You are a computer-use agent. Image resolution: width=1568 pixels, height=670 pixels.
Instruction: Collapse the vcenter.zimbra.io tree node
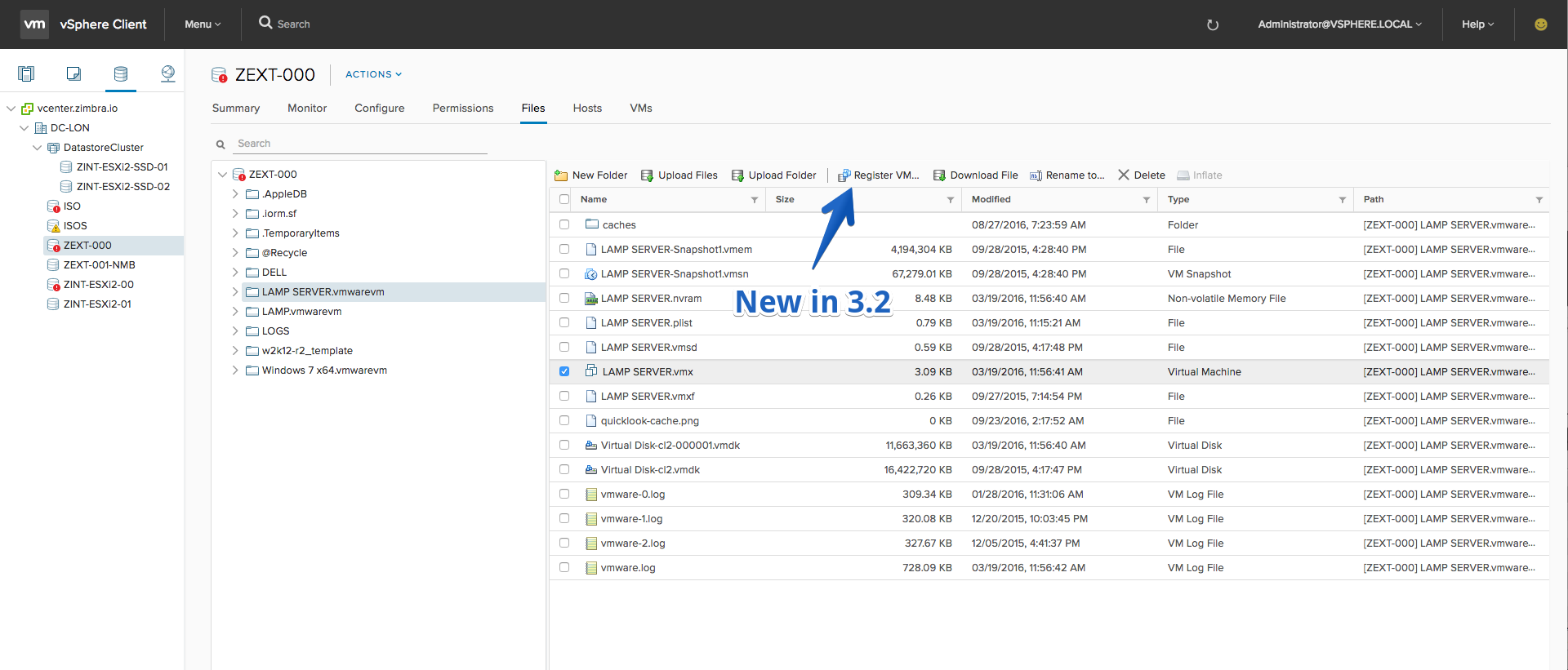point(11,109)
